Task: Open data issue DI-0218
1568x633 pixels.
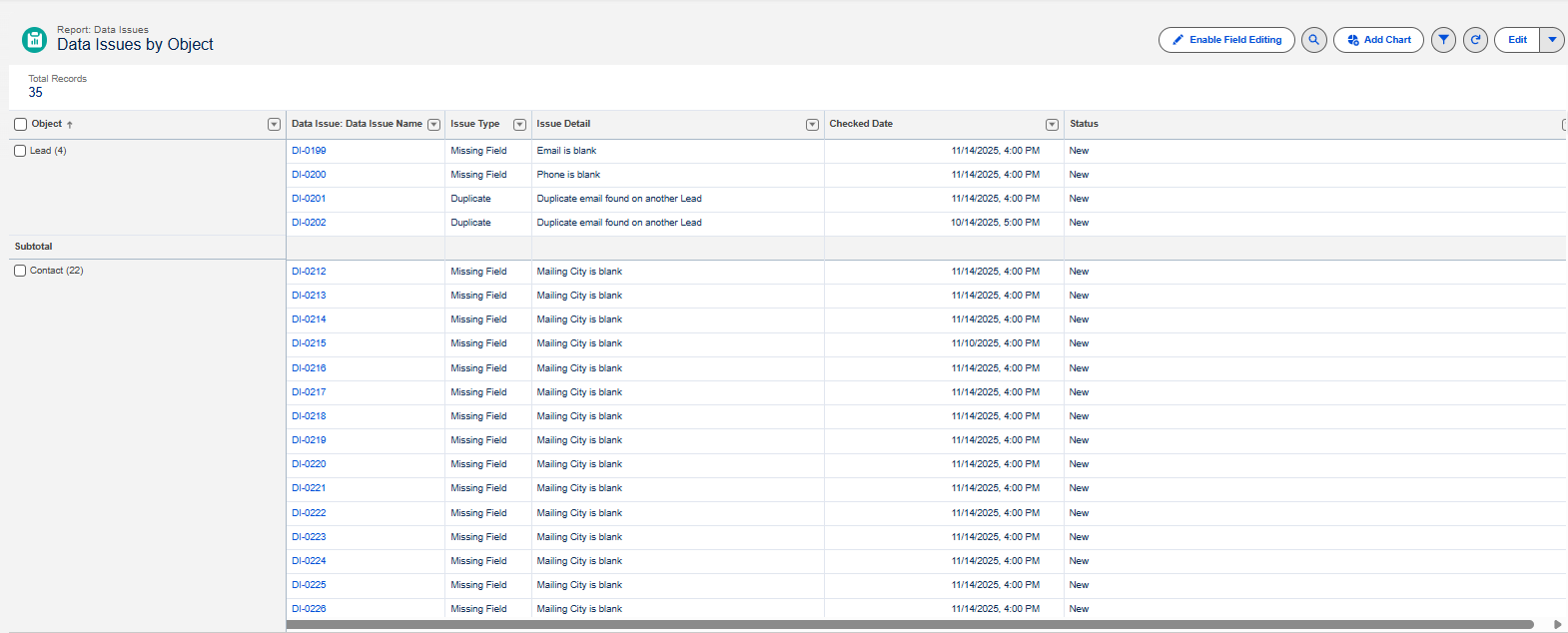Action: [x=309, y=416]
